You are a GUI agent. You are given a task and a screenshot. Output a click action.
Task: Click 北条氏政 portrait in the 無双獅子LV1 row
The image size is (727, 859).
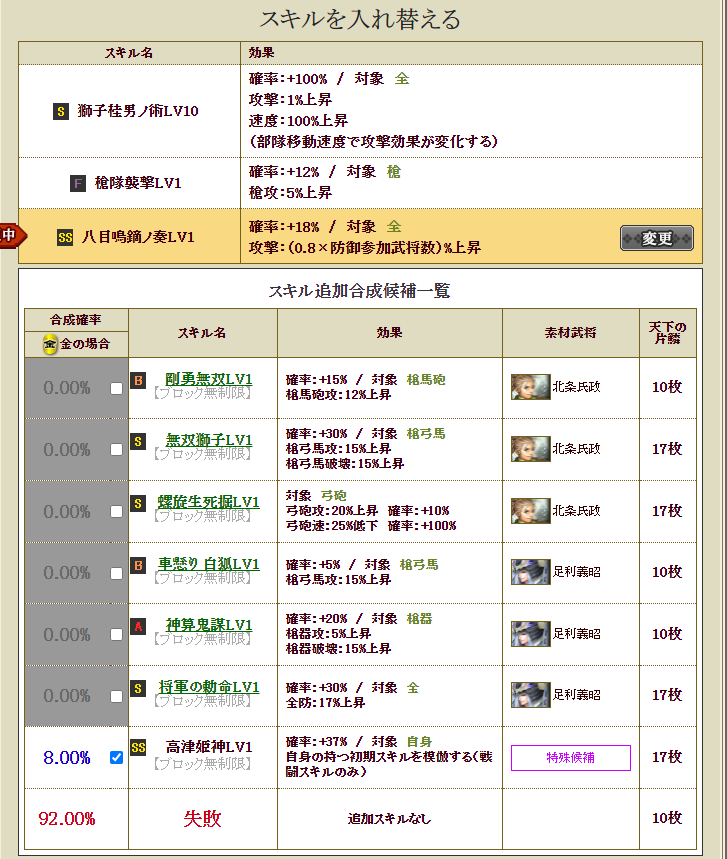tap(530, 449)
